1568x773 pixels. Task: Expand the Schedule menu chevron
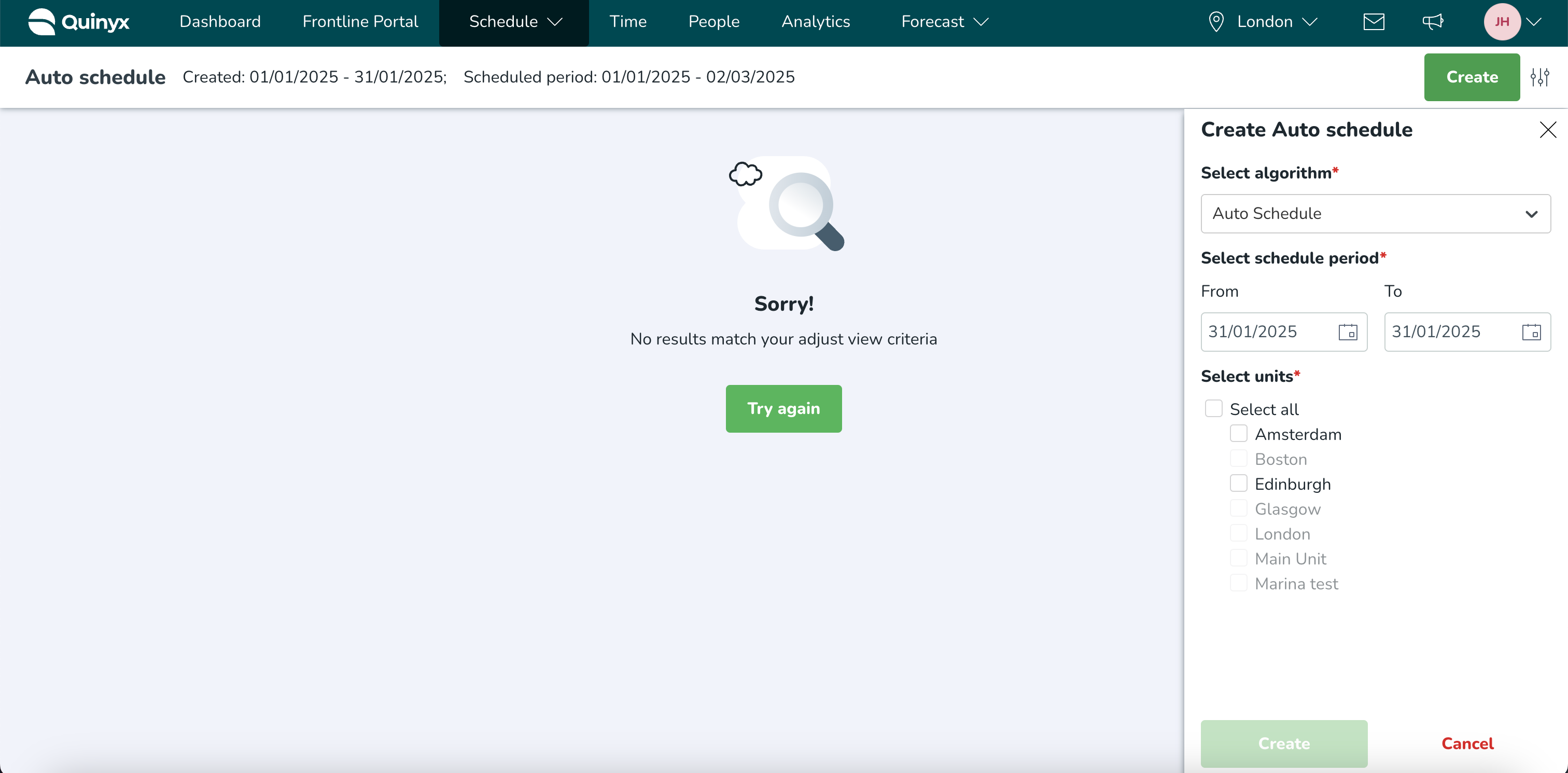coord(555,22)
